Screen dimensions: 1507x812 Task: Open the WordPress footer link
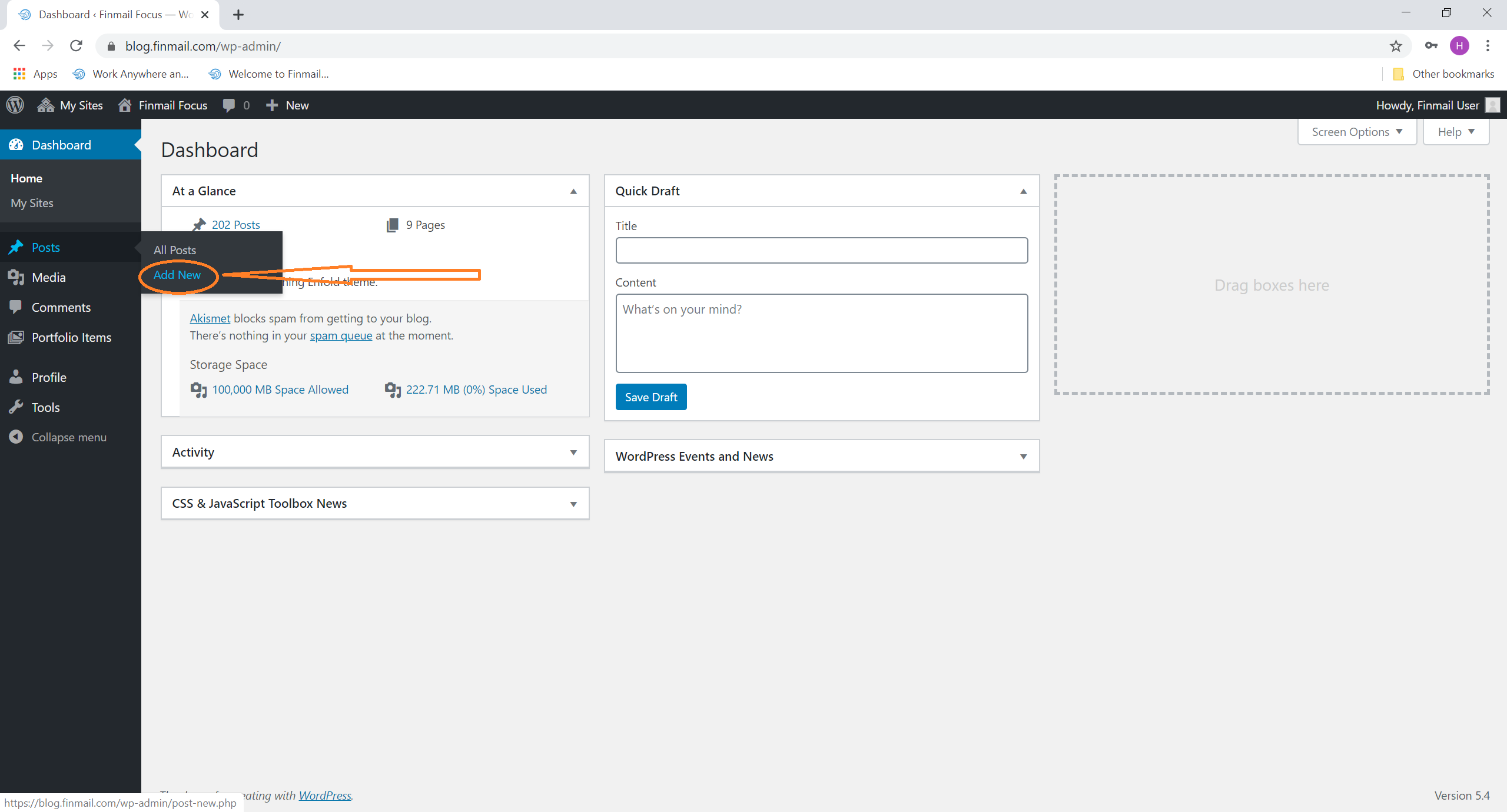pos(325,796)
